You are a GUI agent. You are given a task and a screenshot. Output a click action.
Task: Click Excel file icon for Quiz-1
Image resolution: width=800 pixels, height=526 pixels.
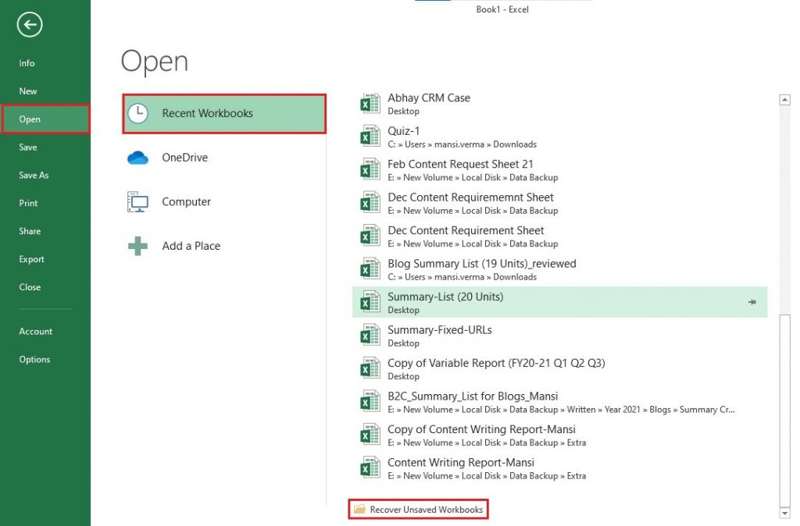[x=370, y=137]
